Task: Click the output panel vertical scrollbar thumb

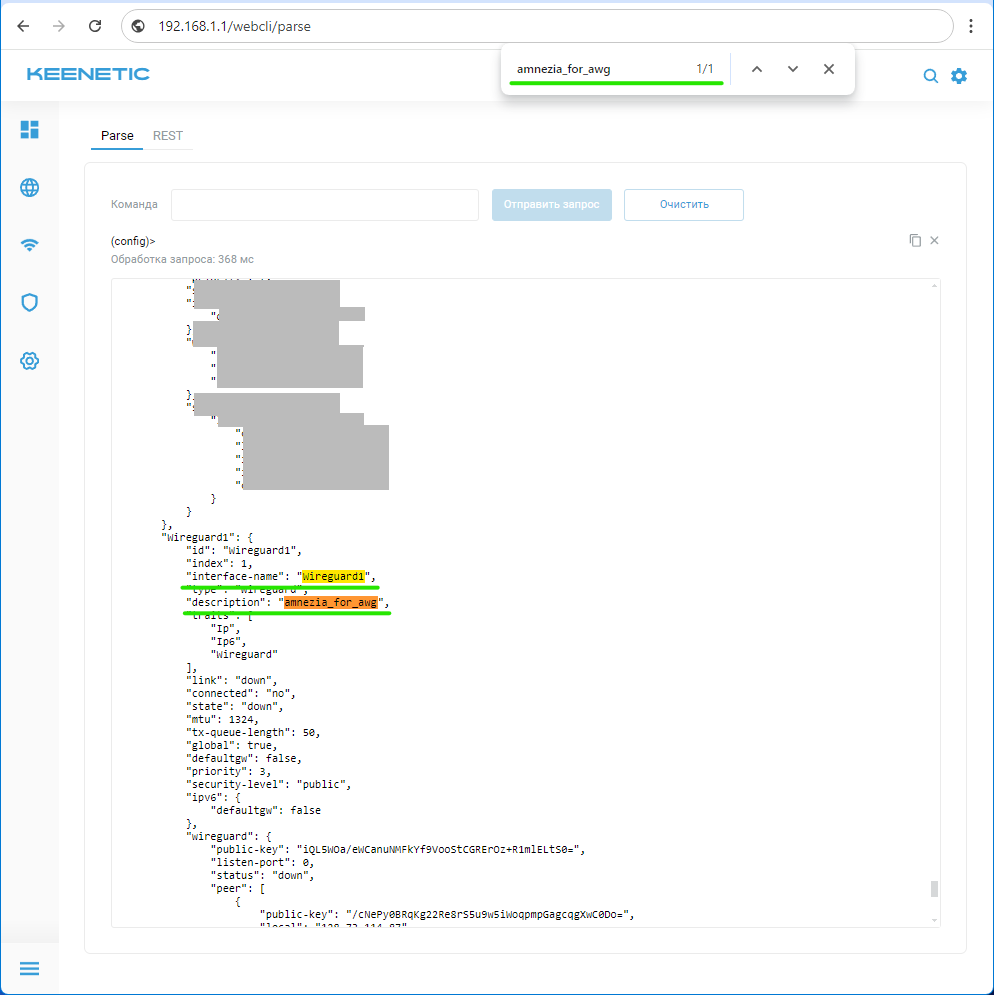Action: (x=935, y=889)
